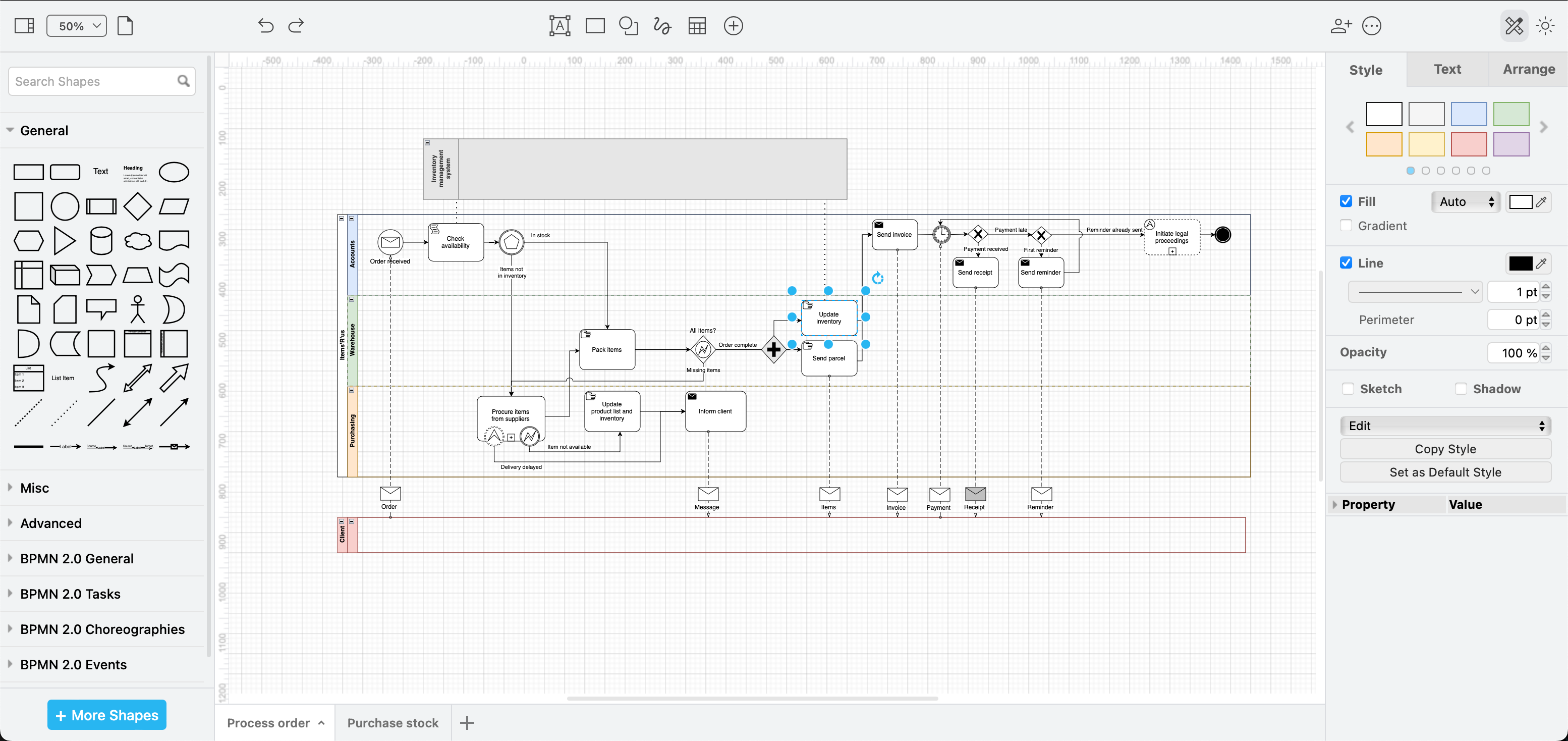Switch to the Arrange tab
Image resolution: width=1568 pixels, height=741 pixels.
[x=1529, y=69]
